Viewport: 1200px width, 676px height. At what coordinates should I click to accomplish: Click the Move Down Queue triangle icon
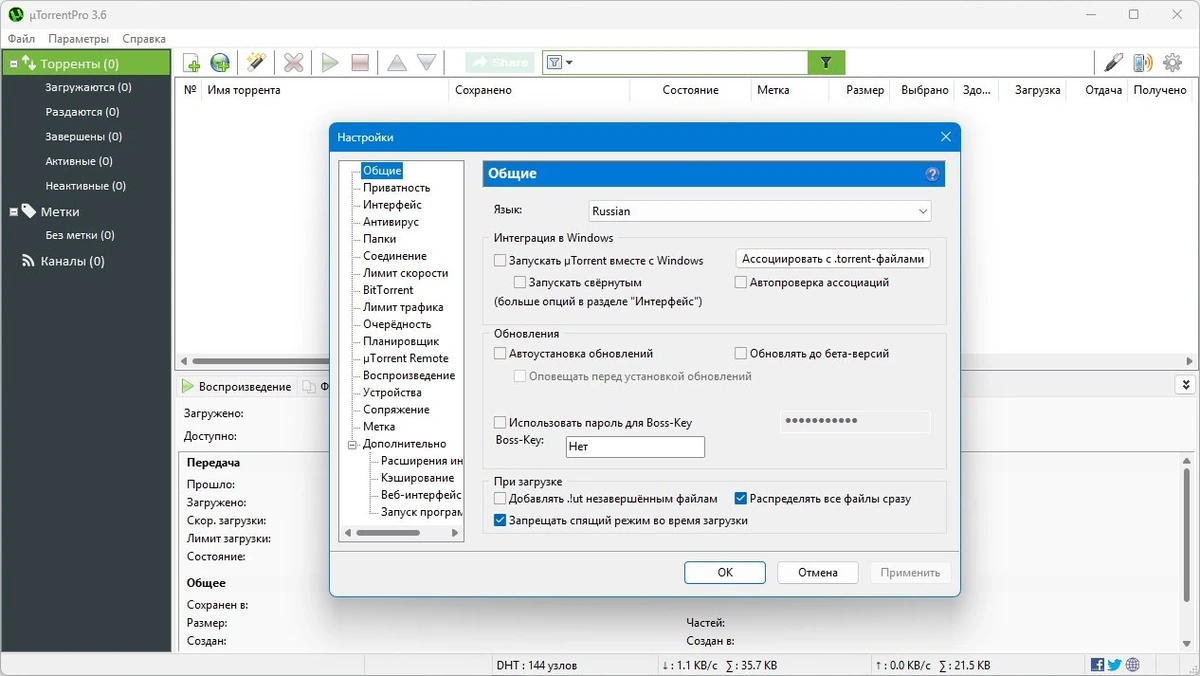pyautogui.click(x=427, y=63)
